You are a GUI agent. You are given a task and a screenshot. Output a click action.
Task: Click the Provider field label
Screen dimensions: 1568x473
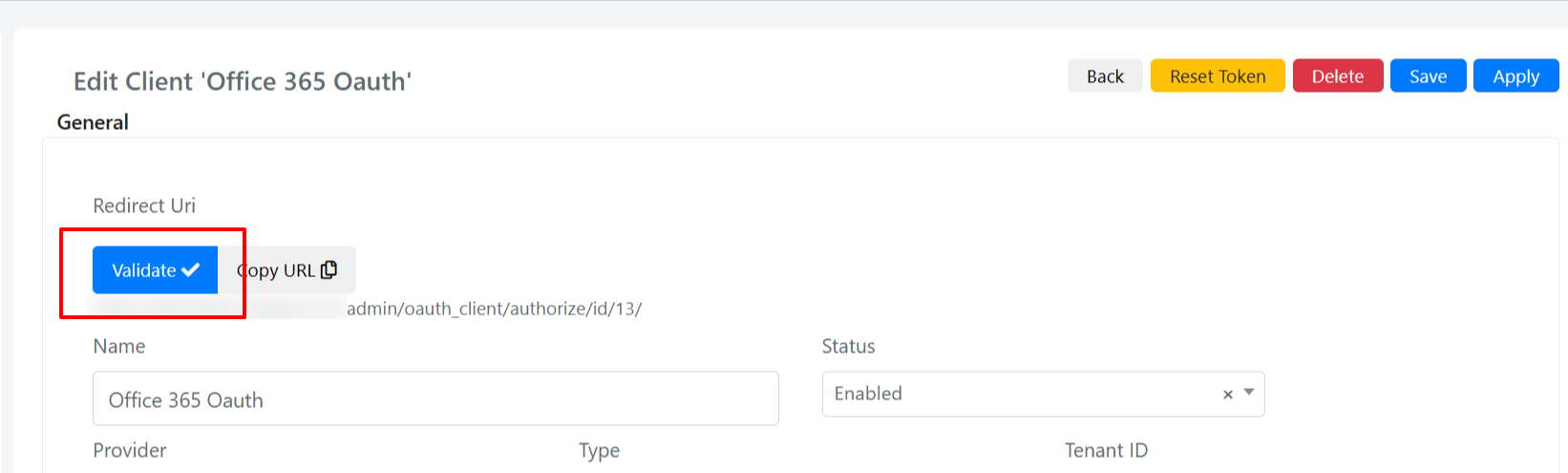(130, 450)
